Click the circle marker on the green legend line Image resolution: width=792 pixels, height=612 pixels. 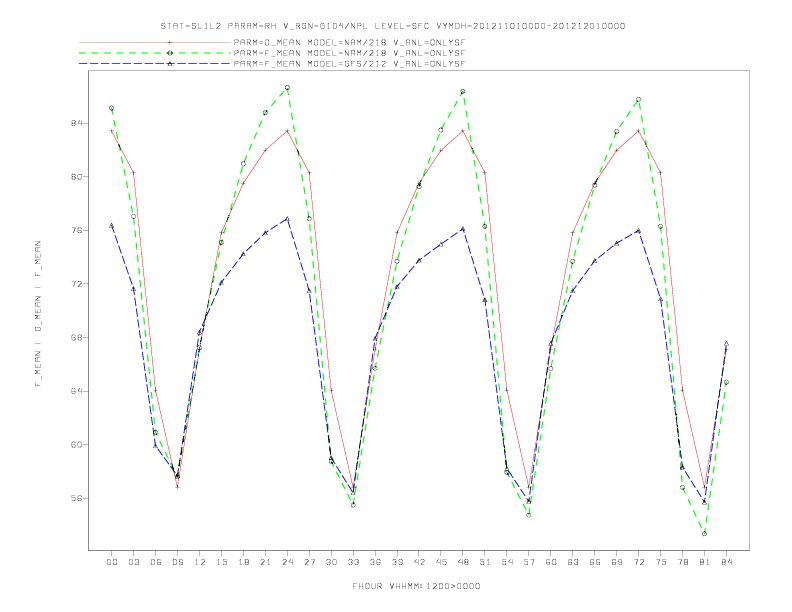pyautogui.click(x=170, y=53)
